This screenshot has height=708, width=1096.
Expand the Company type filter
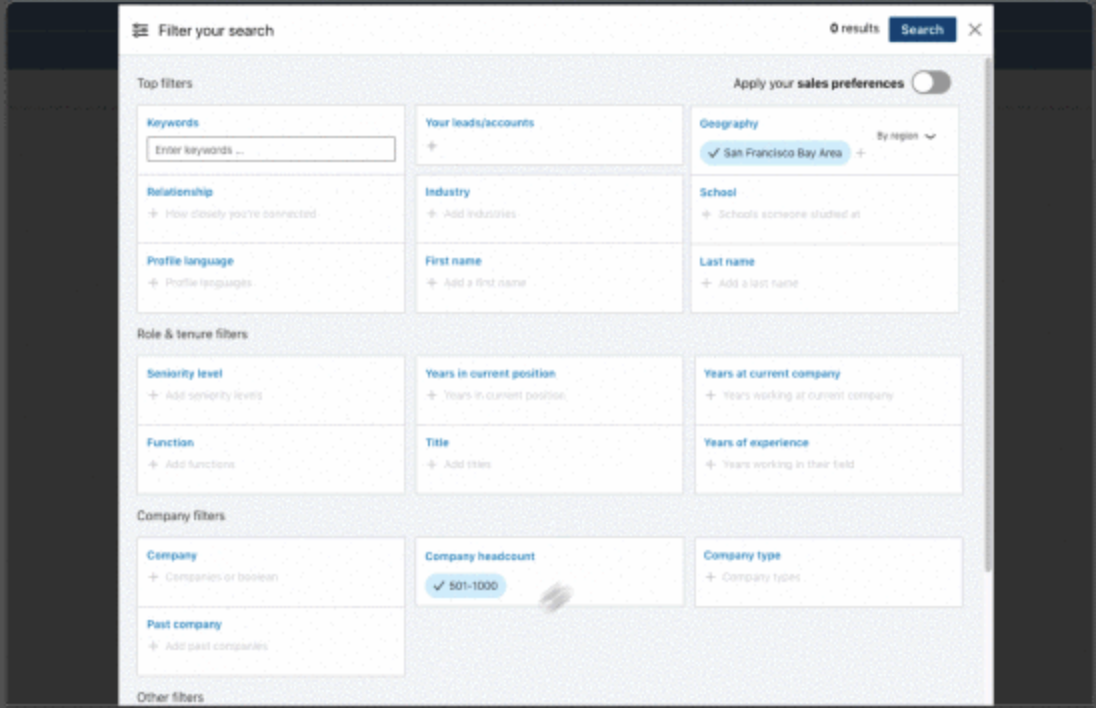point(742,555)
